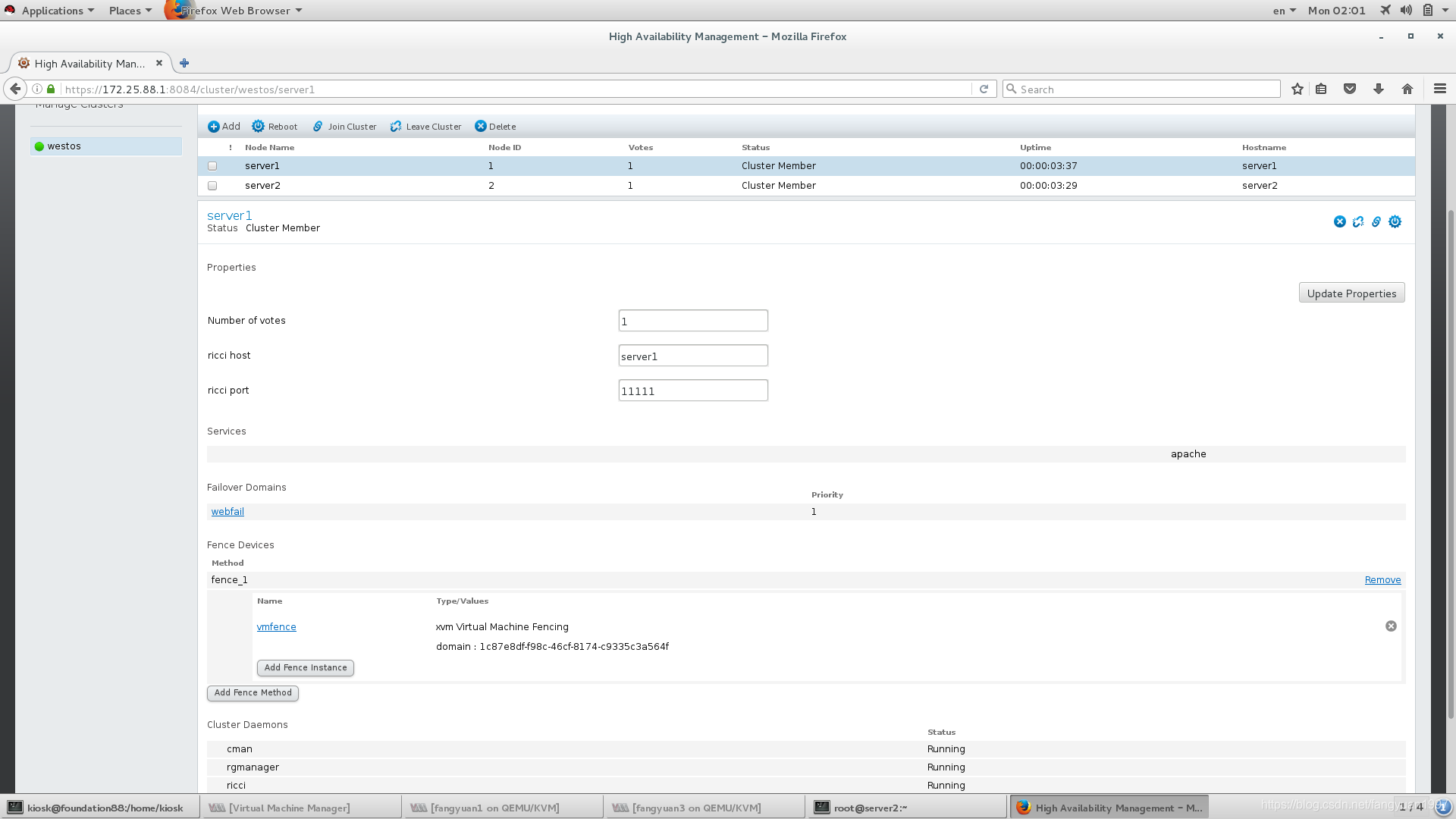The image size is (1456, 819).
Task: Click the Delete icon in node toolbar
Action: click(x=481, y=127)
